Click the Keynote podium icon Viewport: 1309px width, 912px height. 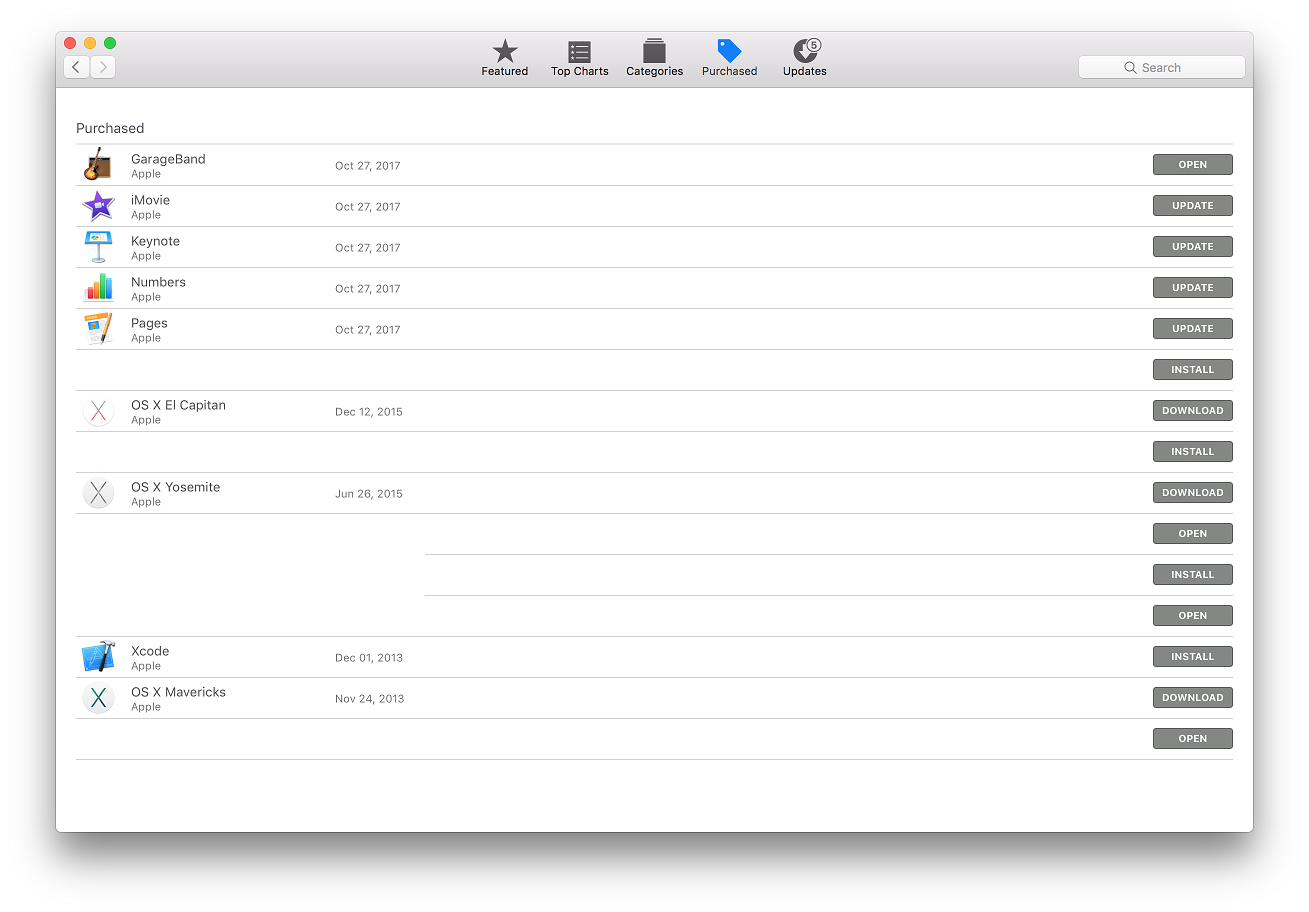click(x=98, y=247)
